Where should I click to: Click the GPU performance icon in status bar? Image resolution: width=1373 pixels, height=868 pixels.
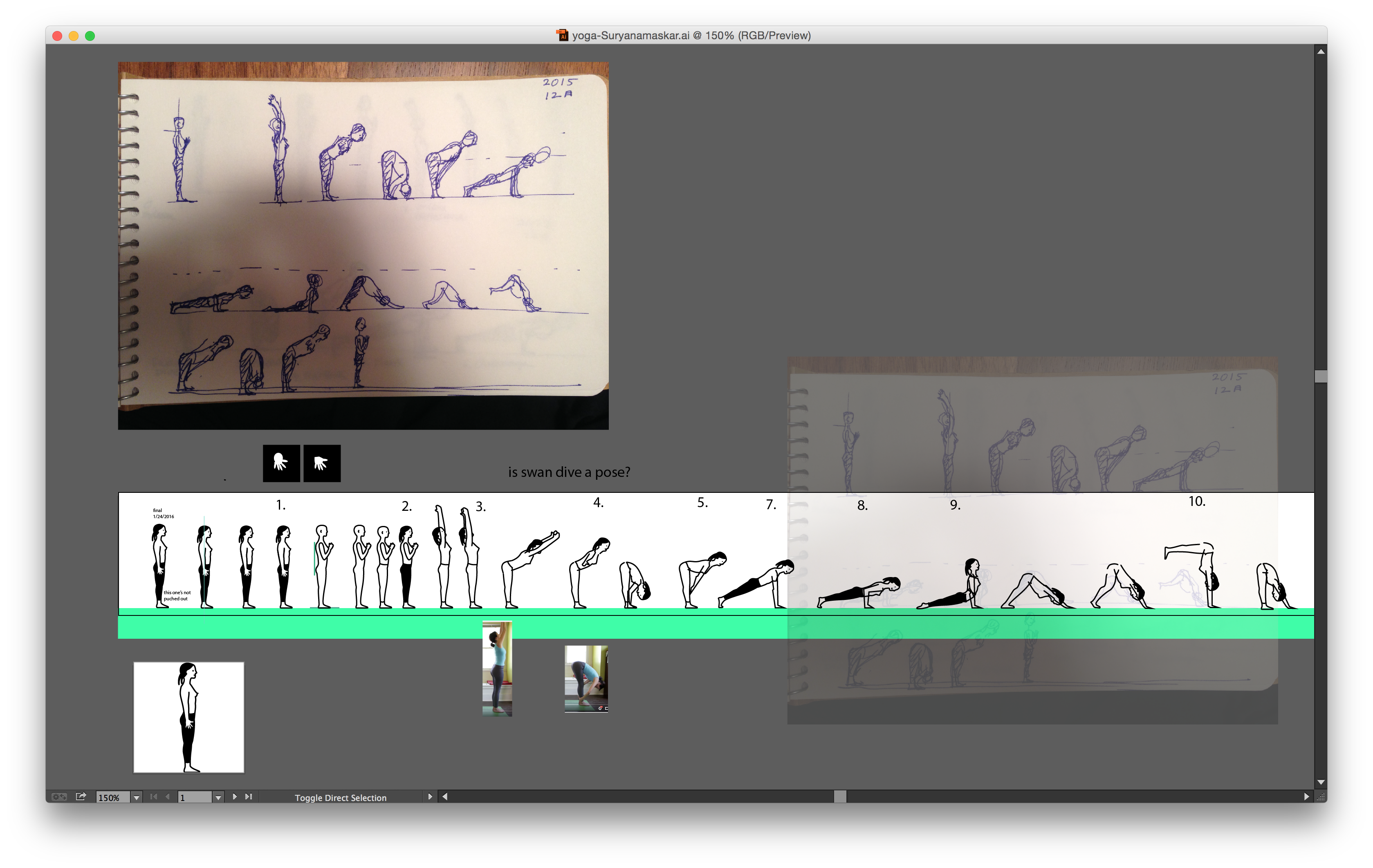click(x=59, y=797)
